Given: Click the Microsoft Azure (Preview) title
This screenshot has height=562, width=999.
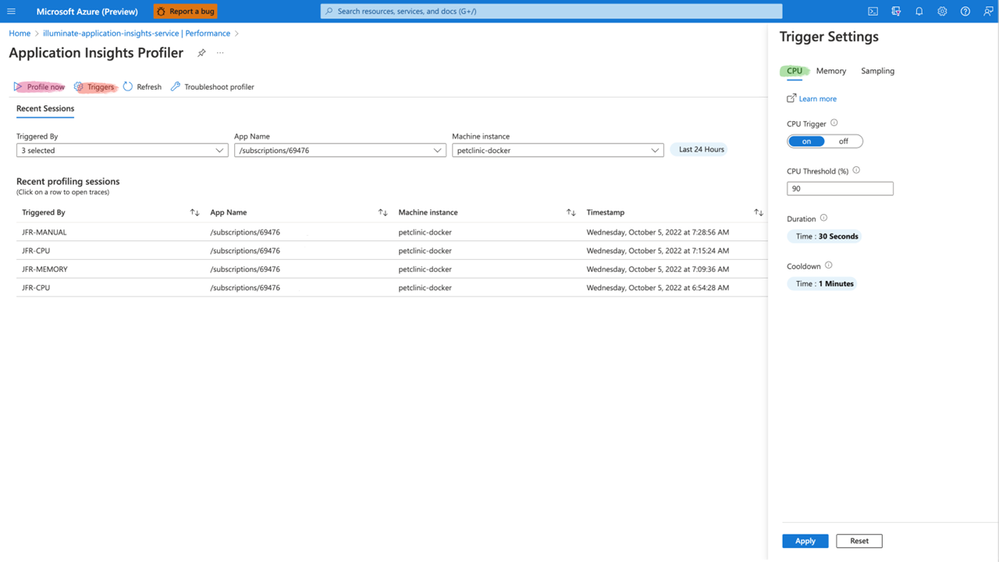Looking at the screenshot, I should (x=87, y=11).
